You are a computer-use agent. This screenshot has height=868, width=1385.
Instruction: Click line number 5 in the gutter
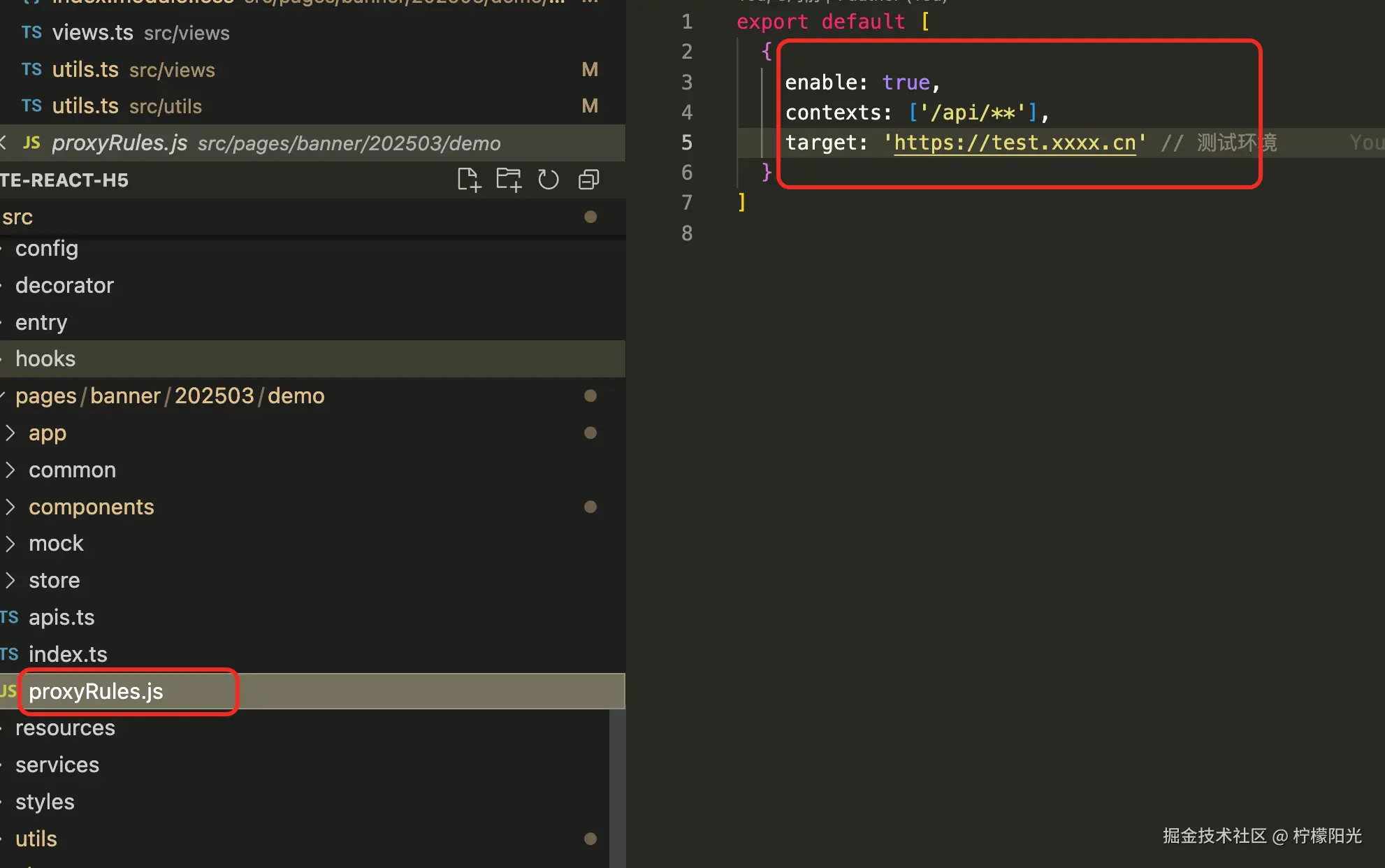pos(687,143)
